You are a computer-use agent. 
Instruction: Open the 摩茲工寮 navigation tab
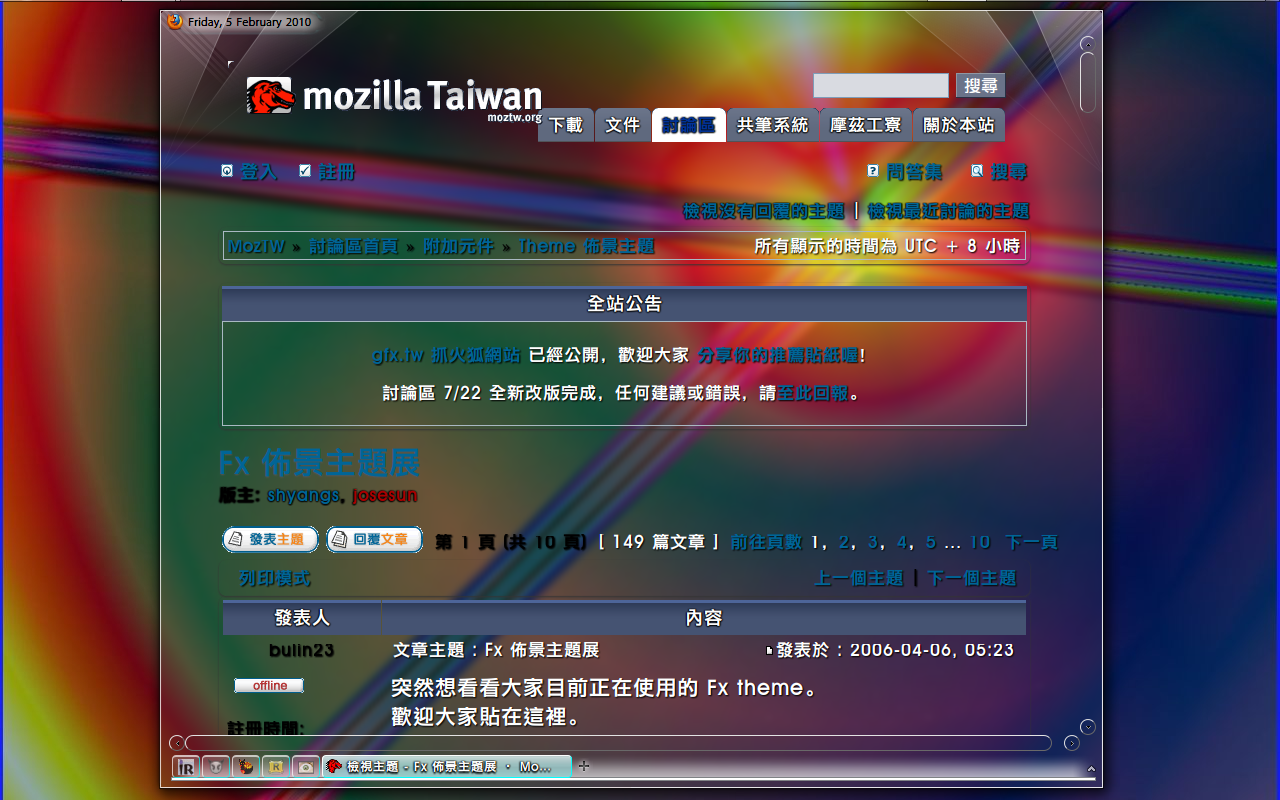tap(866, 125)
